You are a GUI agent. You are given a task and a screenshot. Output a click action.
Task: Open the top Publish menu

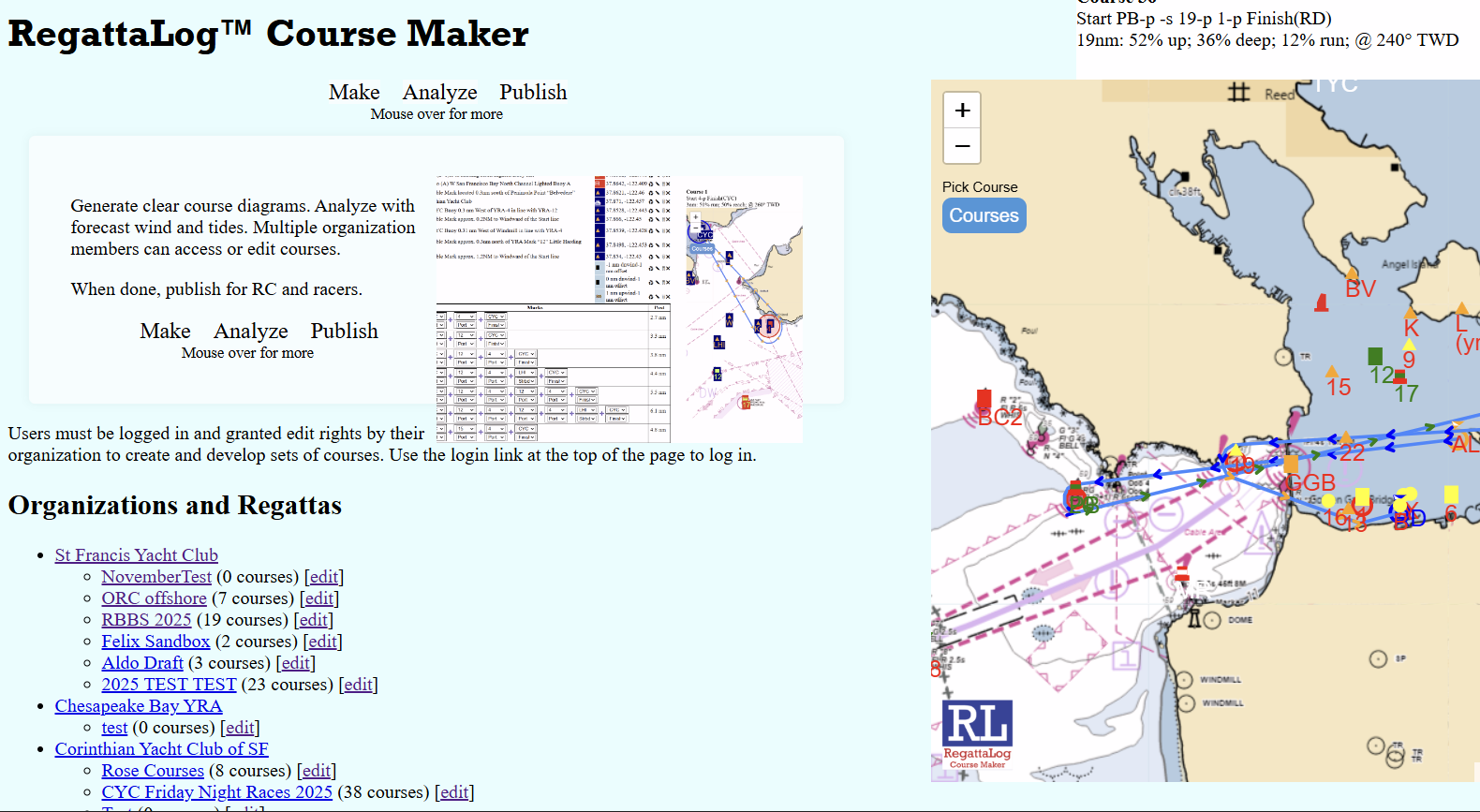(533, 92)
